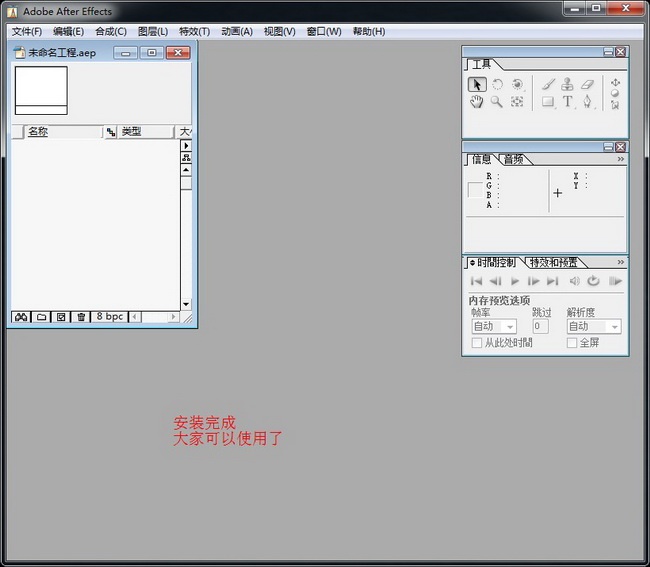Expand the info panel options chevron
Screen dimensions: 650x567
click(621, 159)
